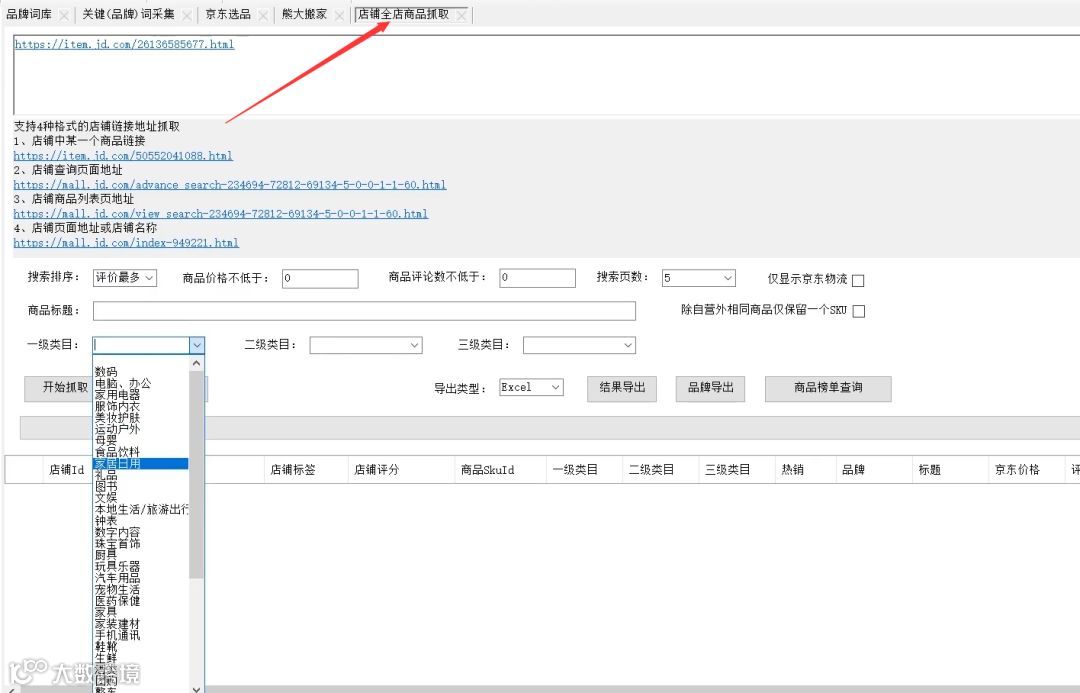Close the 京东选品 tab with X
The width and height of the screenshot is (1080, 693).
263,15
